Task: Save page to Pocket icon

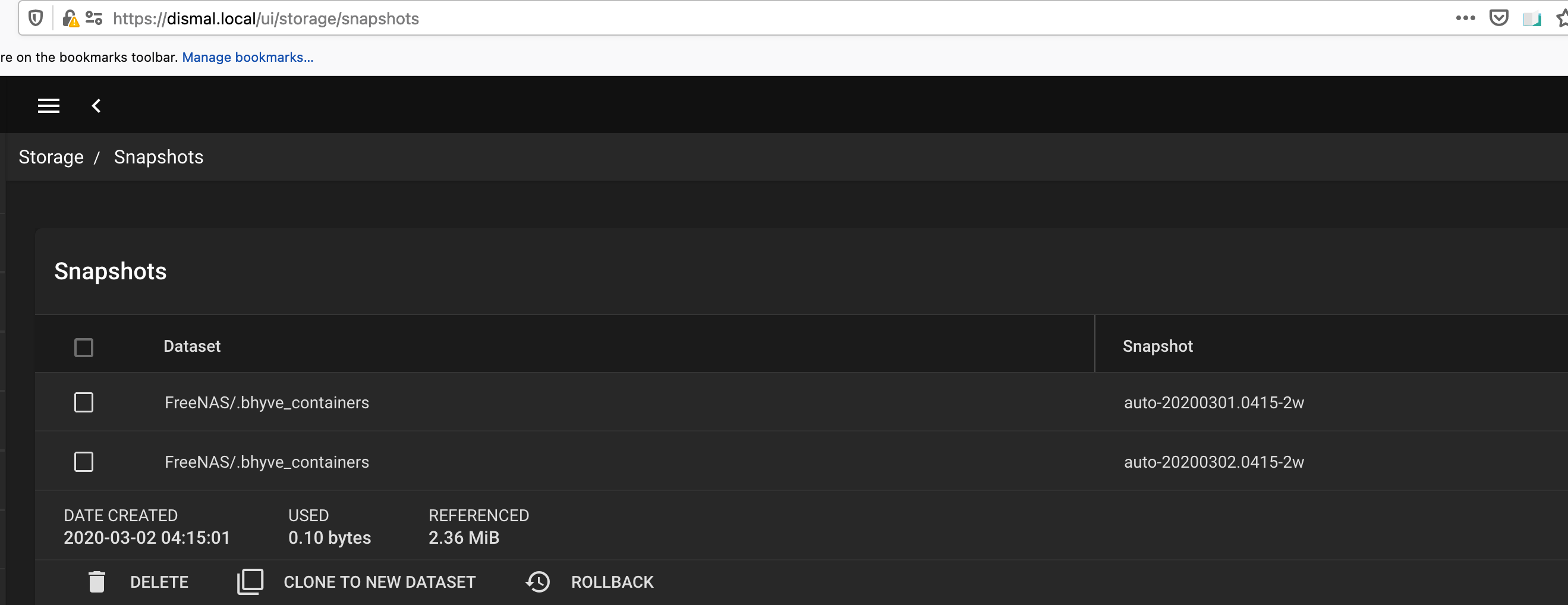Action: (1498, 19)
